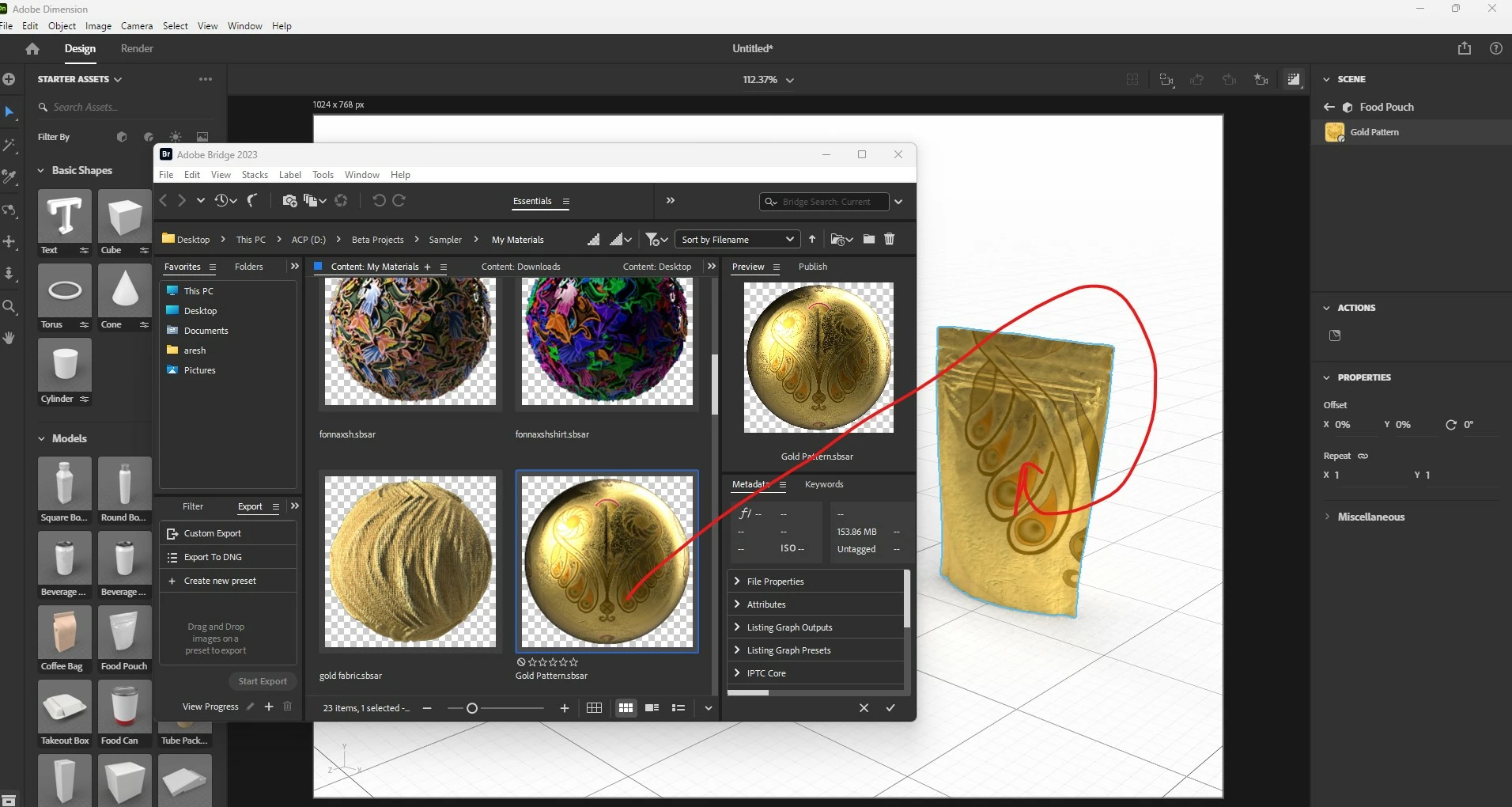Collapse the Basic Shapes section
The image size is (1512, 807).
[x=41, y=170]
